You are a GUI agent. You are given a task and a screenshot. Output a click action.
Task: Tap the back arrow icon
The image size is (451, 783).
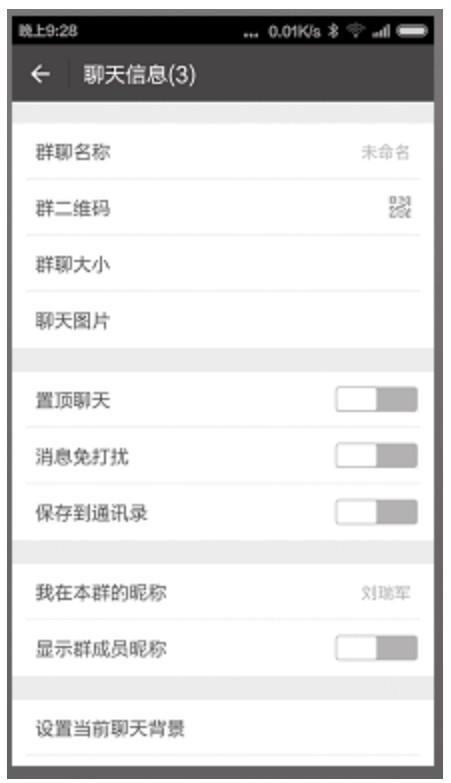(40, 74)
